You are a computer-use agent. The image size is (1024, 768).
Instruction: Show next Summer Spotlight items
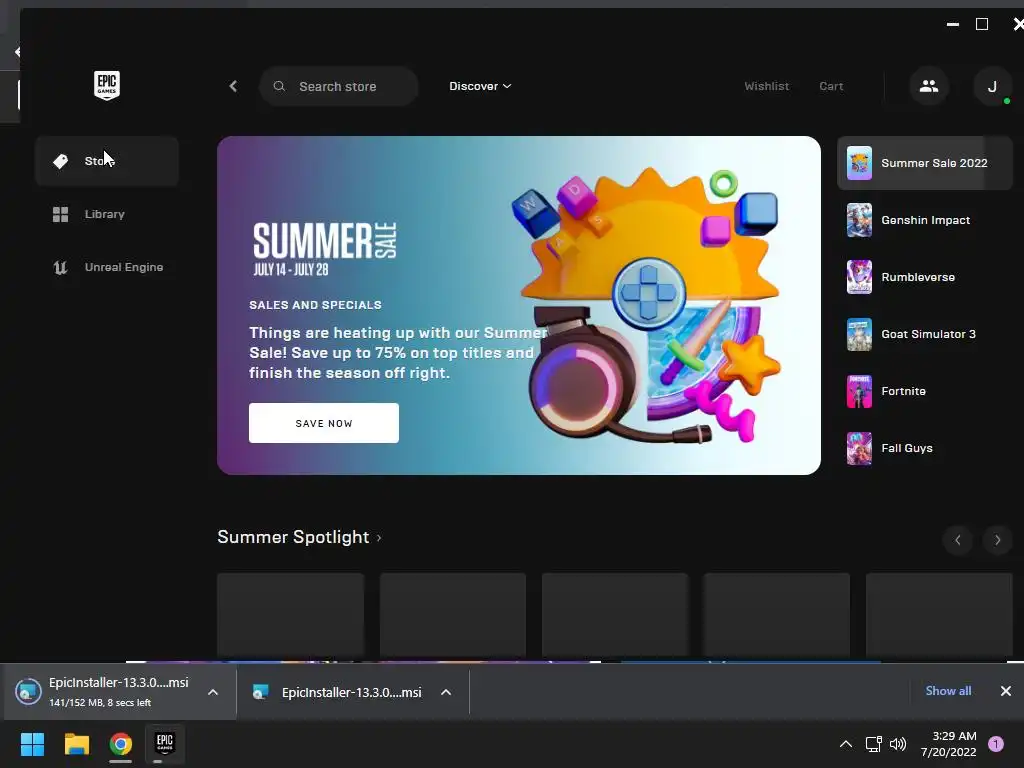coord(997,540)
